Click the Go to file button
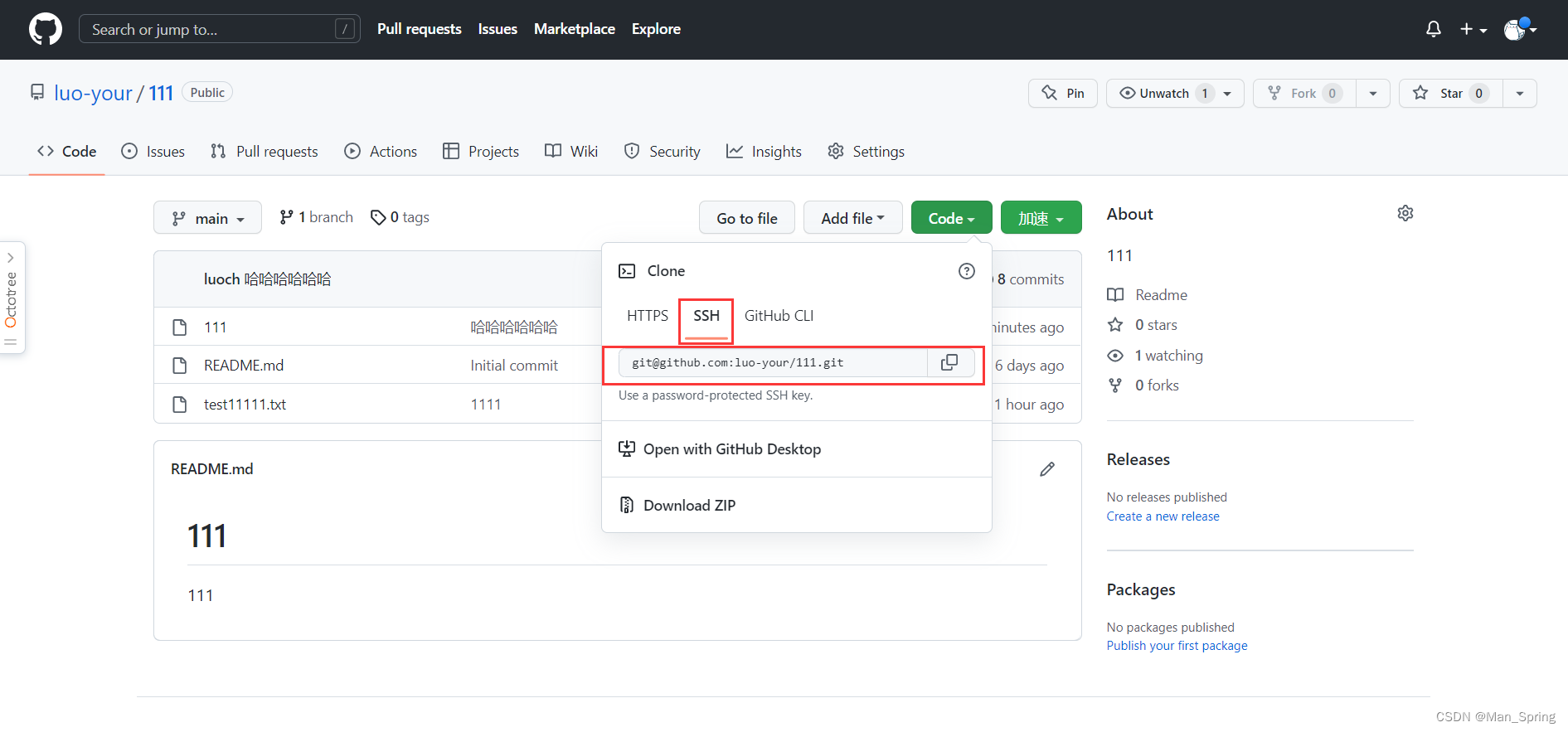Viewport: 1568px width, 732px height. (x=747, y=218)
